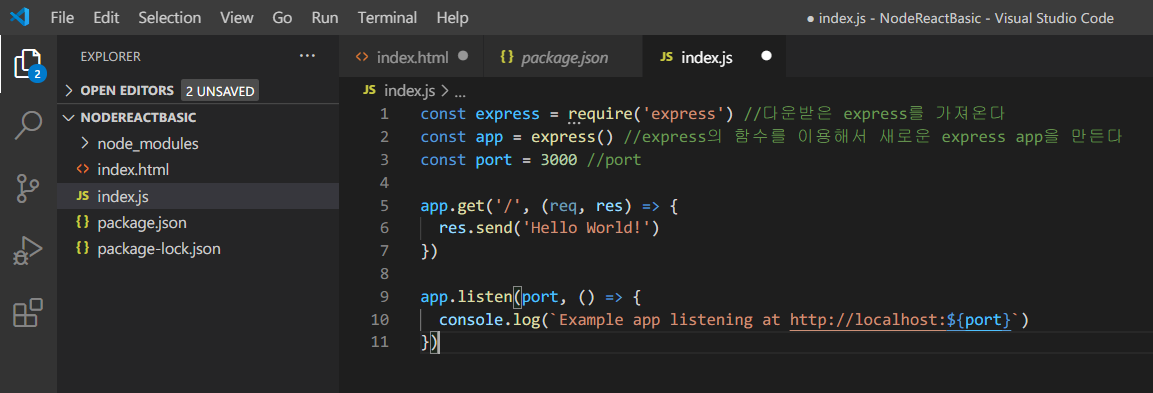Image resolution: width=1153 pixels, height=393 pixels.
Task: Click 'express()' call on line 2
Action: click(572, 137)
